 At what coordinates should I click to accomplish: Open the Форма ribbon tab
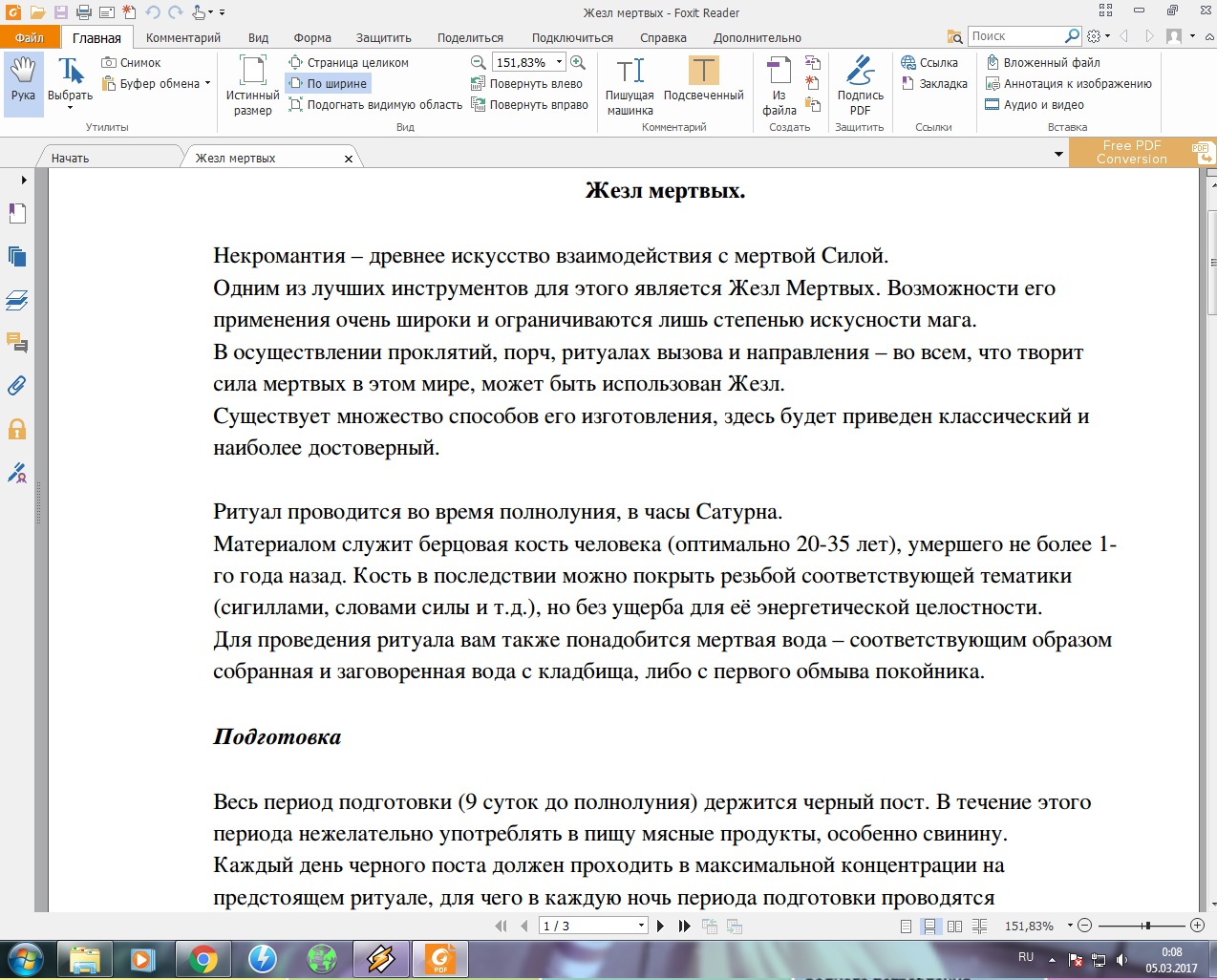click(x=312, y=37)
